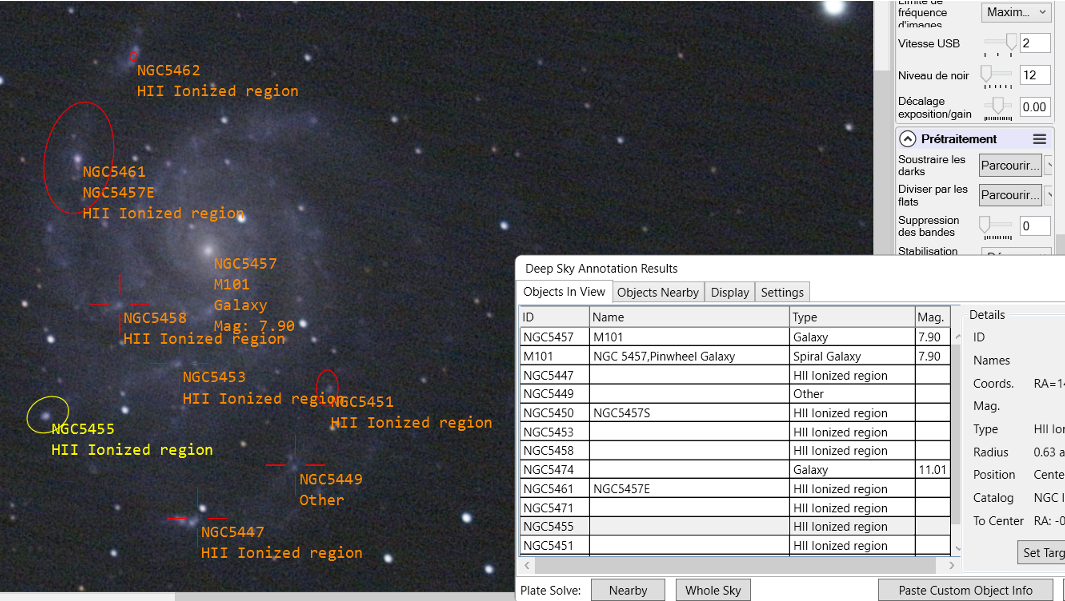The width and height of the screenshot is (1065, 601).
Task: Edit the Décalage exposition/gain value field
Action: point(1034,107)
